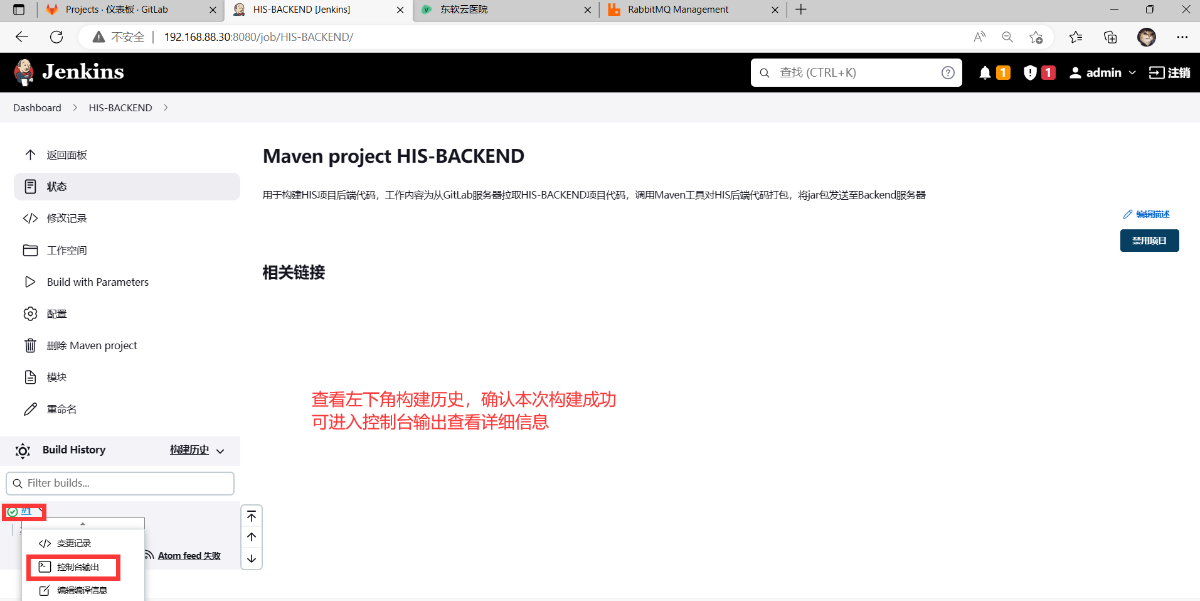Open browser settings and more menu
Screen dimensions: 1200x601
click(x=1181, y=37)
